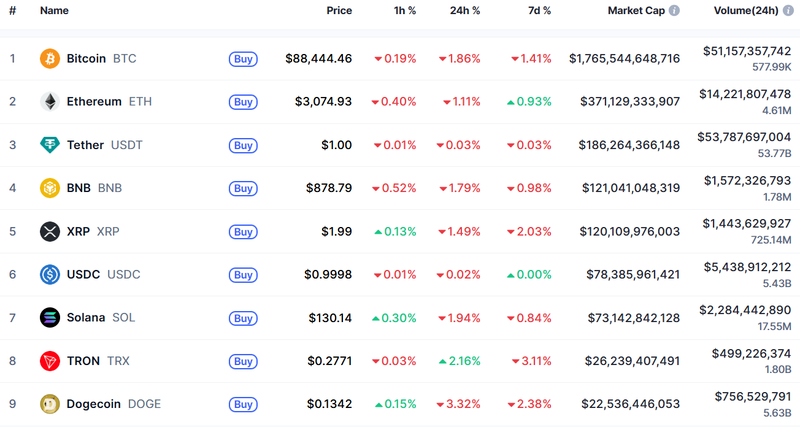Click the USDC logo icon

[x=49, y=274]
